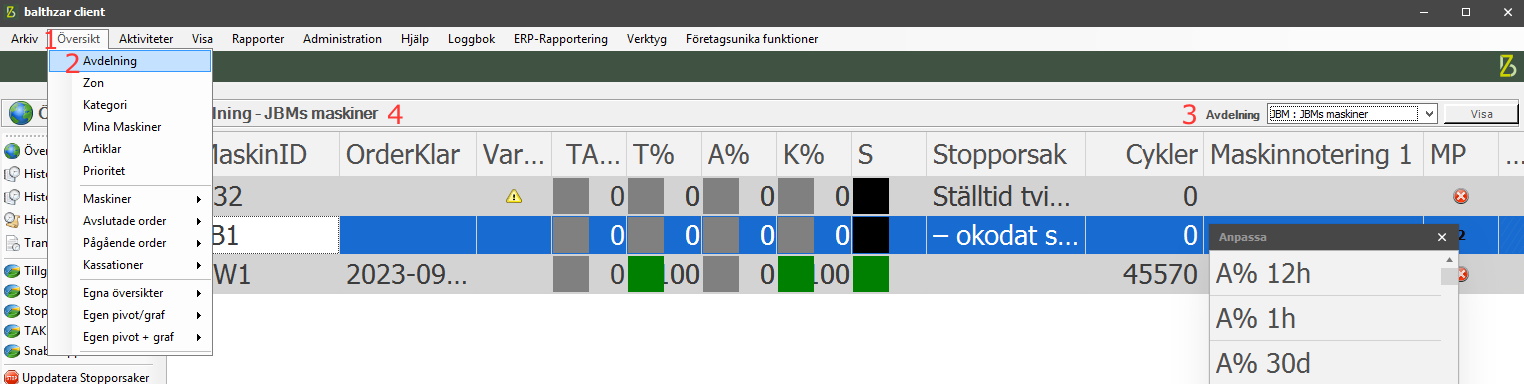Screen dimensions: 1524x384
Task: Open the Verktyg menu
Action: click(647, 39)
